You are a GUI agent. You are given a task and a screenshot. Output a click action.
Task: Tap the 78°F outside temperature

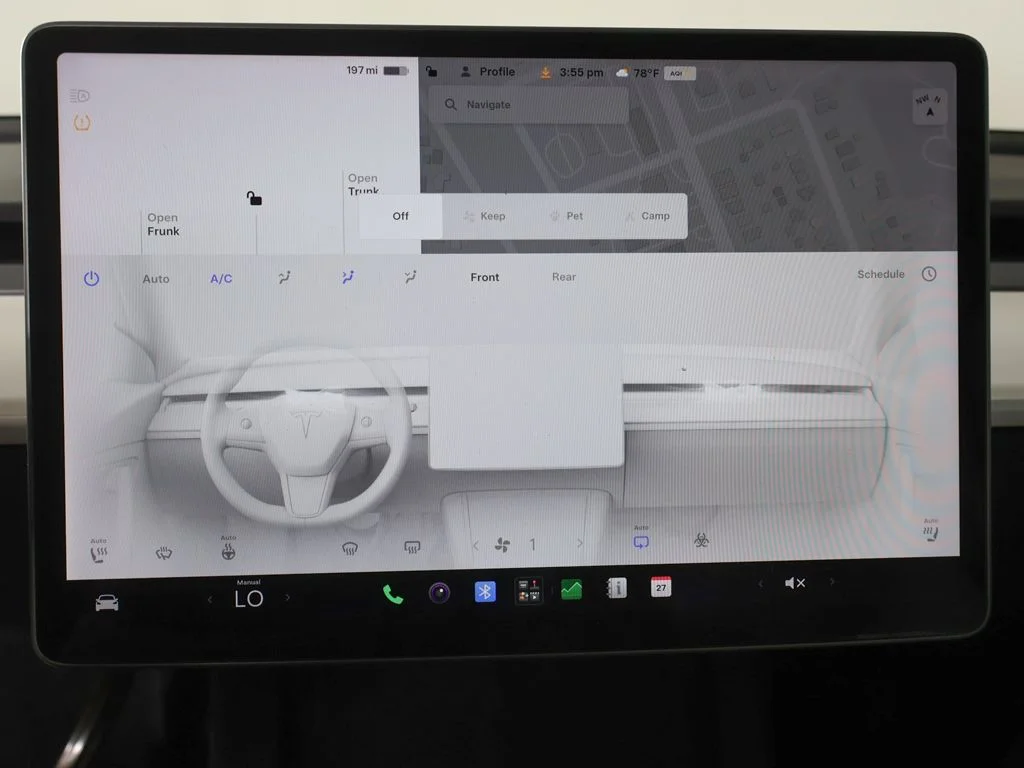coord(646,73)
